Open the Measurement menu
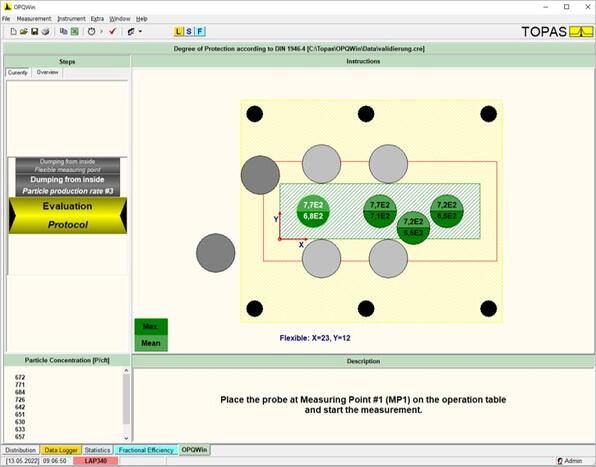This screenshot has height=467, width=596. [x=34, y=19]
